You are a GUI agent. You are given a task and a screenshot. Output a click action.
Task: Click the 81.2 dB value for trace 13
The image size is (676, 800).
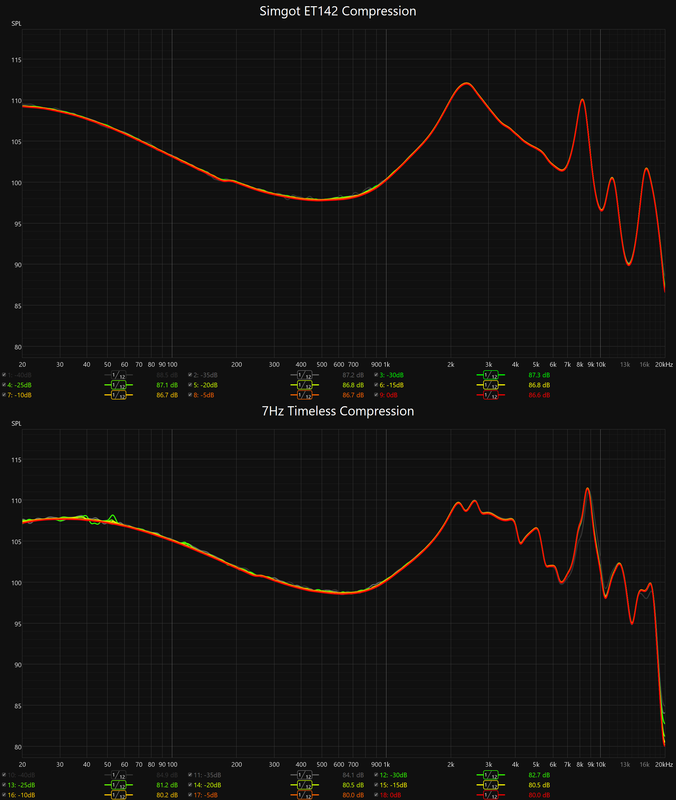pos(167,785)
